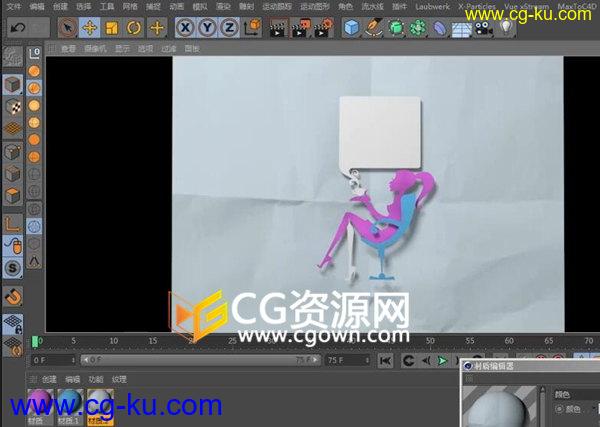Open viewport 显示 (Display) menu
Image resolution: width=600 pixels, height=427 pixels.
(122, 49)
